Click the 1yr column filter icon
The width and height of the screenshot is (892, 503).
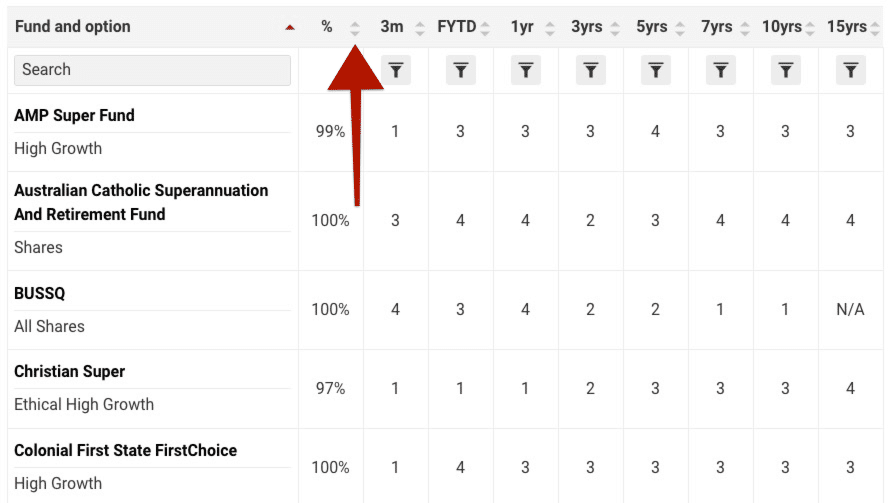[x=526, y=70]
